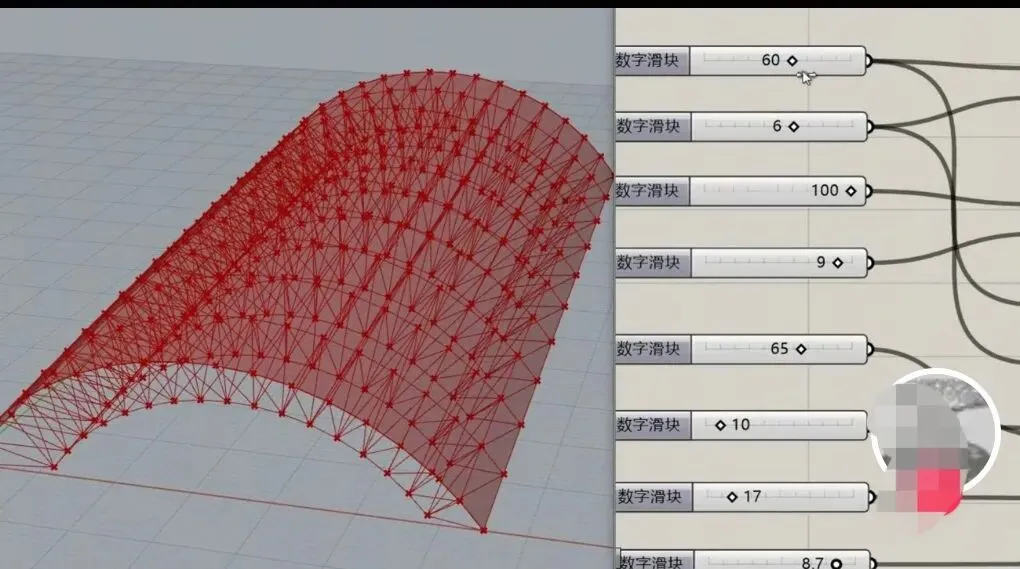
Task: Click the output connector of the 65 slider
Action: coord(870,349)
